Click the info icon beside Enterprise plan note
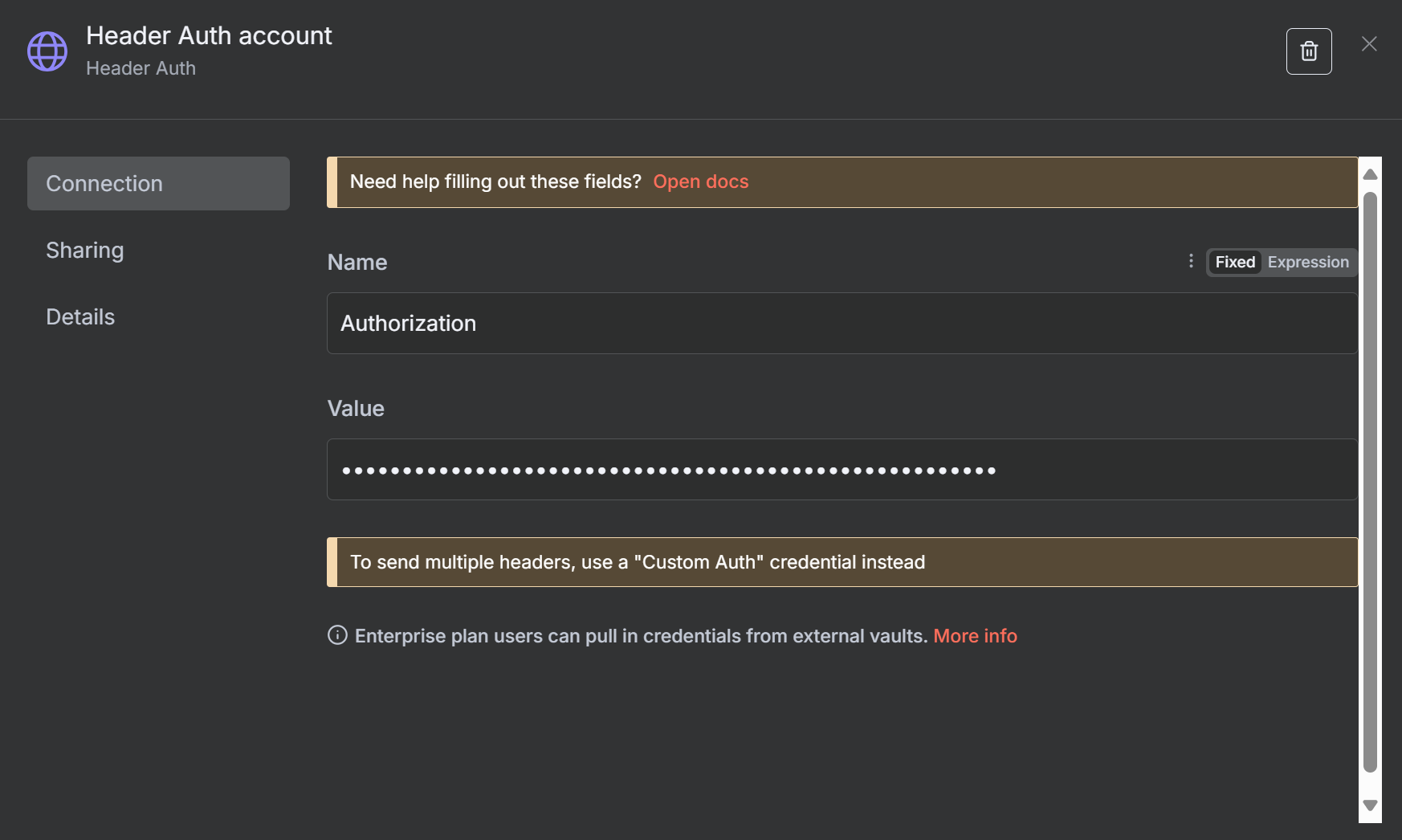This screenshot has height=840, width=1402. click(x=337, y=635)
